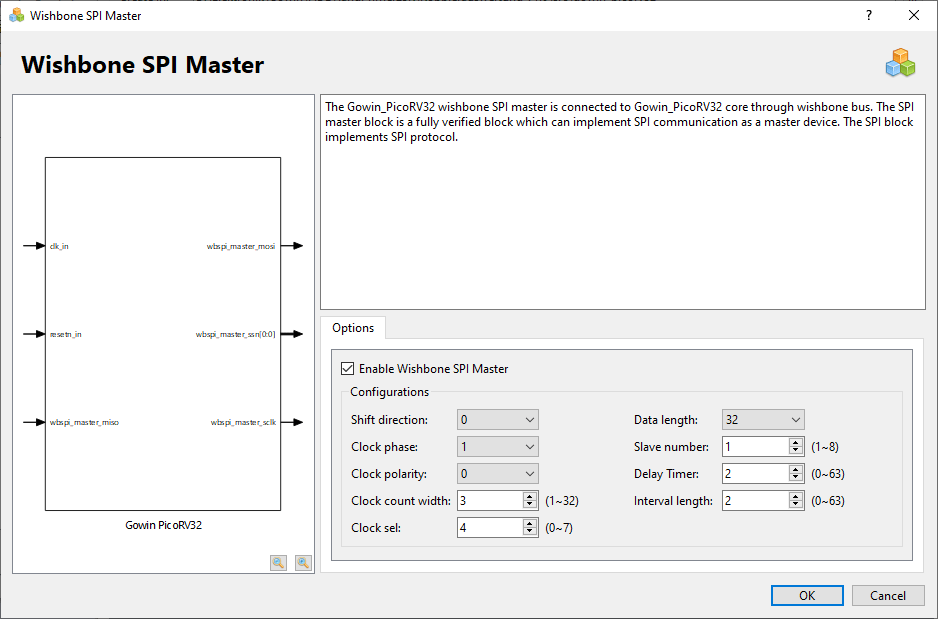
Task: Increase Clock count width with up arrow
Action: click(529, 496)
